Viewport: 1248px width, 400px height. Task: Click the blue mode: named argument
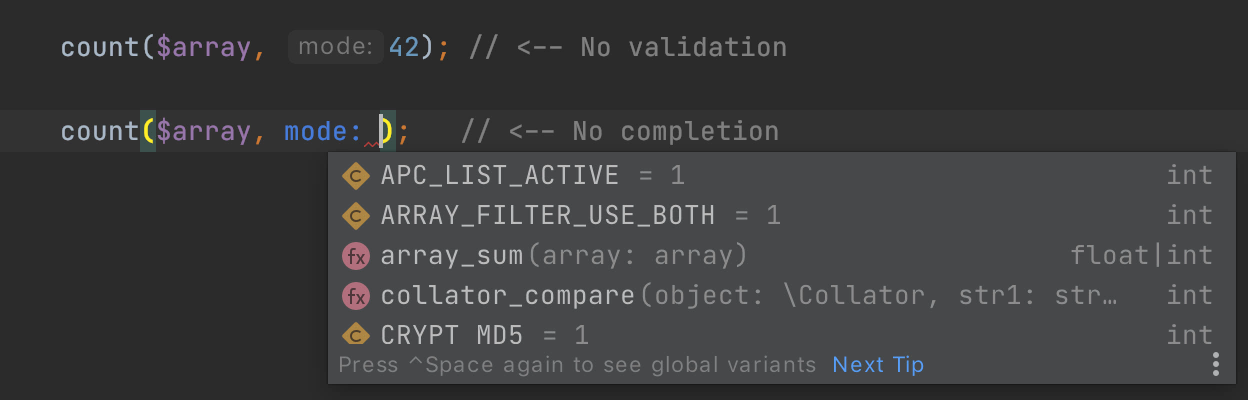322,131
